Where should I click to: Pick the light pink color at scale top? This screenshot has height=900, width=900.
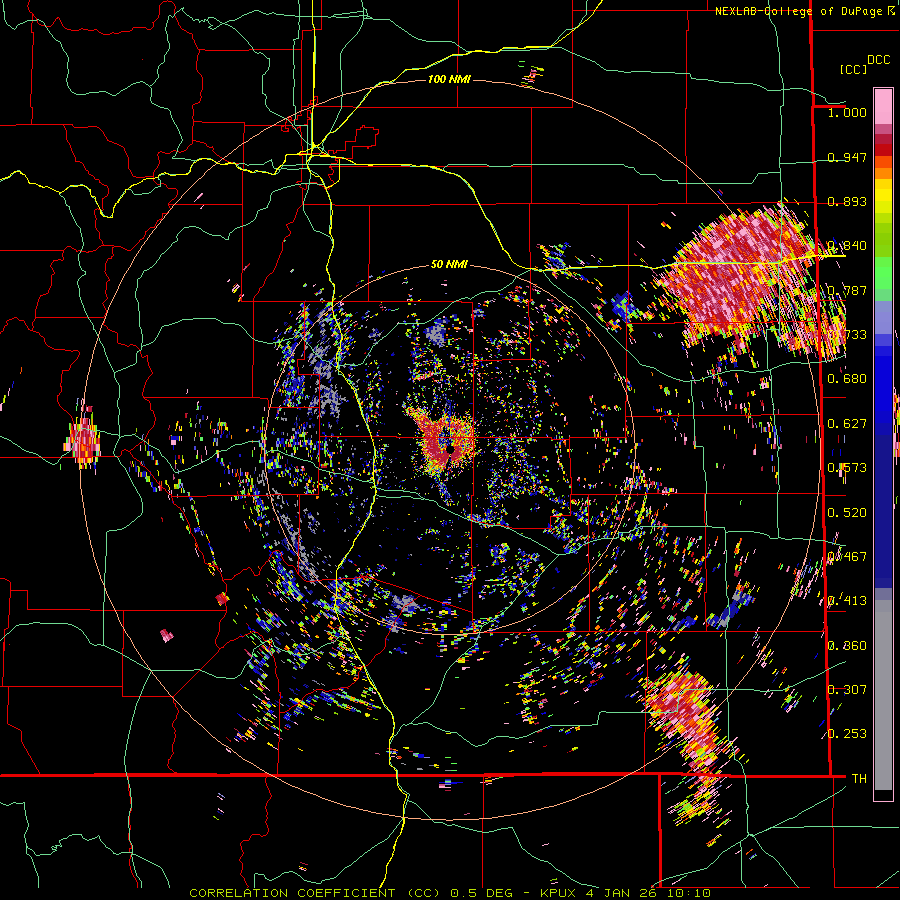point(883,106)
